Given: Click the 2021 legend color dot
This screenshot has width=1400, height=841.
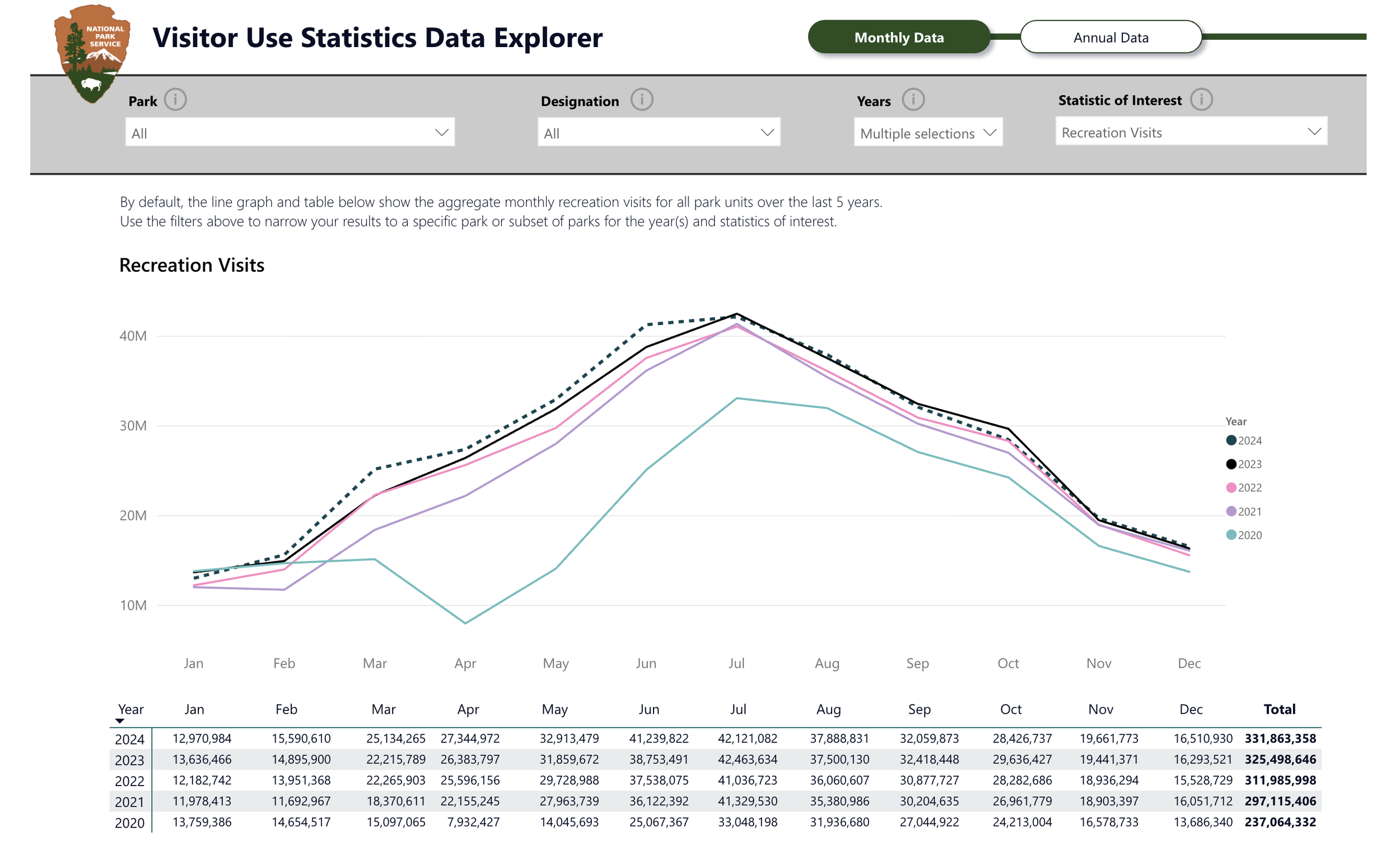Looking at the screenshot, I should (1231, 511).
